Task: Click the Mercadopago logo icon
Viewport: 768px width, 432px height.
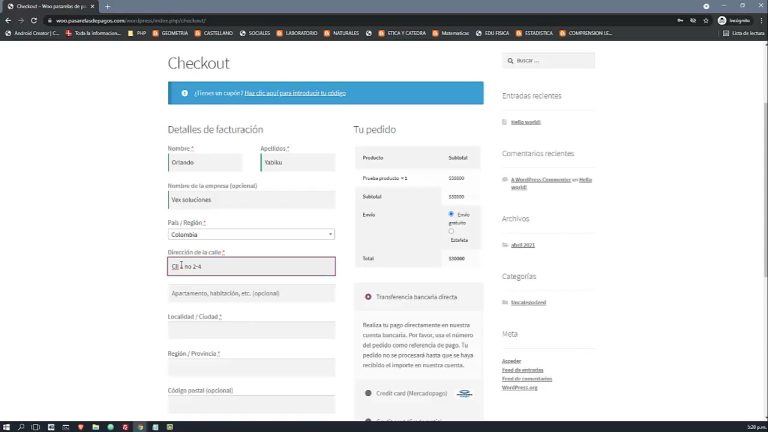Action: [x=463, y=393]
